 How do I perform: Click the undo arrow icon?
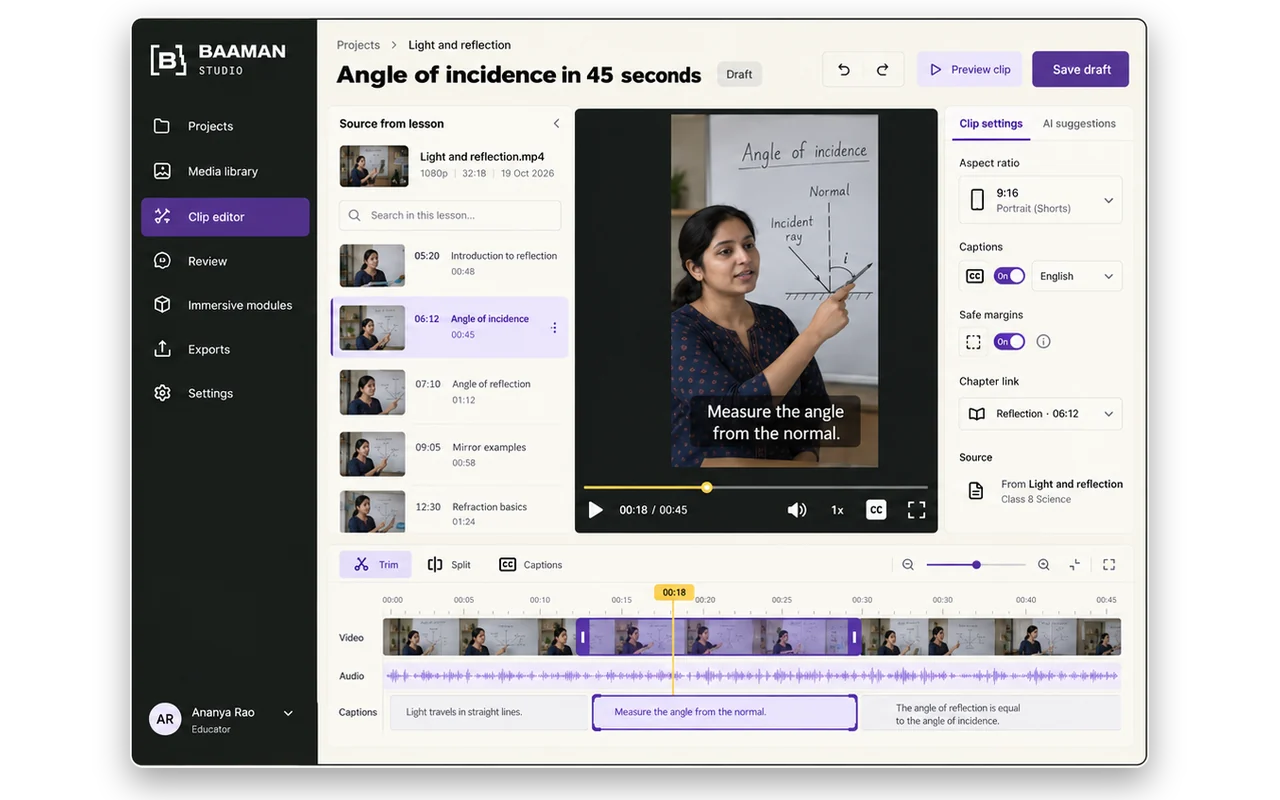(843, 70)
